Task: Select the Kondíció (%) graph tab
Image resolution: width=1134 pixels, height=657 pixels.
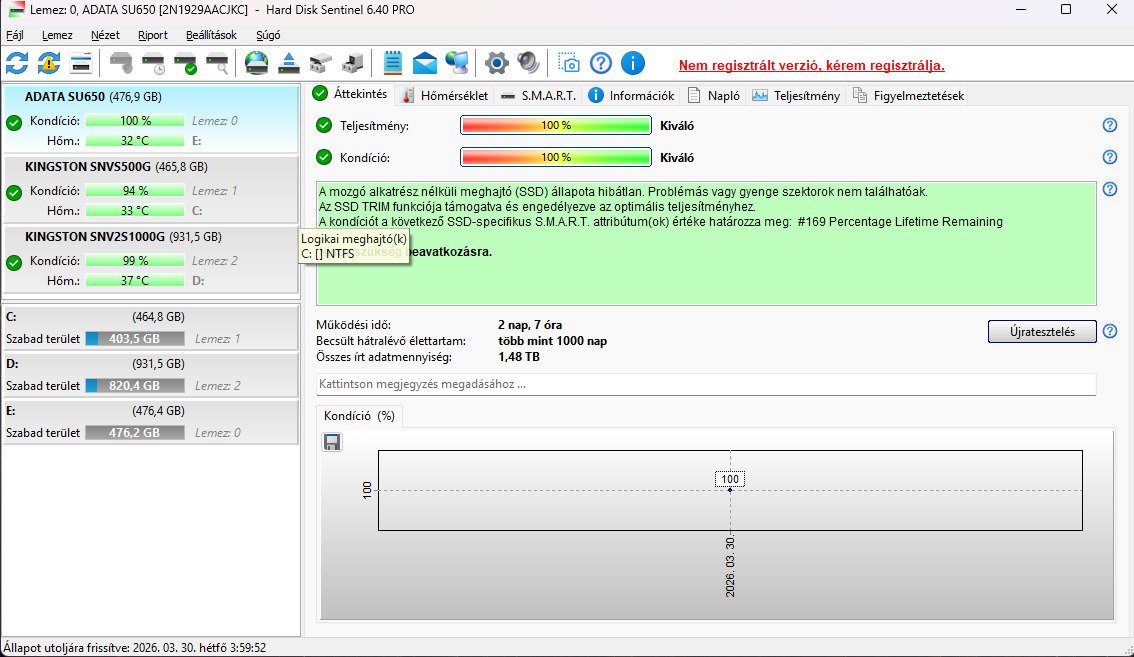Action: click(x=359, y=416)
